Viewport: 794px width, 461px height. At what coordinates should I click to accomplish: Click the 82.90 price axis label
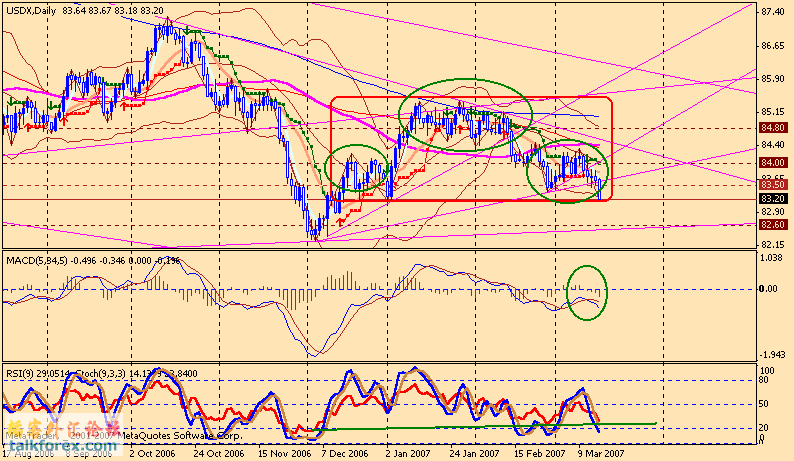click(772, 212)
